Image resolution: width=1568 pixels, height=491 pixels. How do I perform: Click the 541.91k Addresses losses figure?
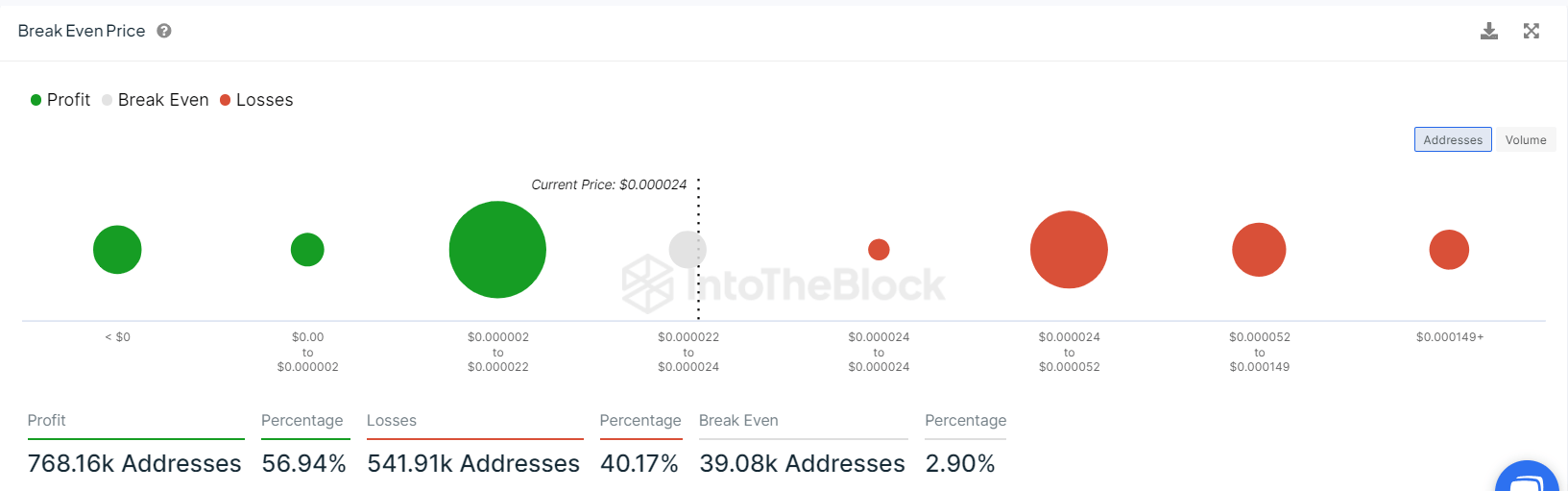coord(473,463)
